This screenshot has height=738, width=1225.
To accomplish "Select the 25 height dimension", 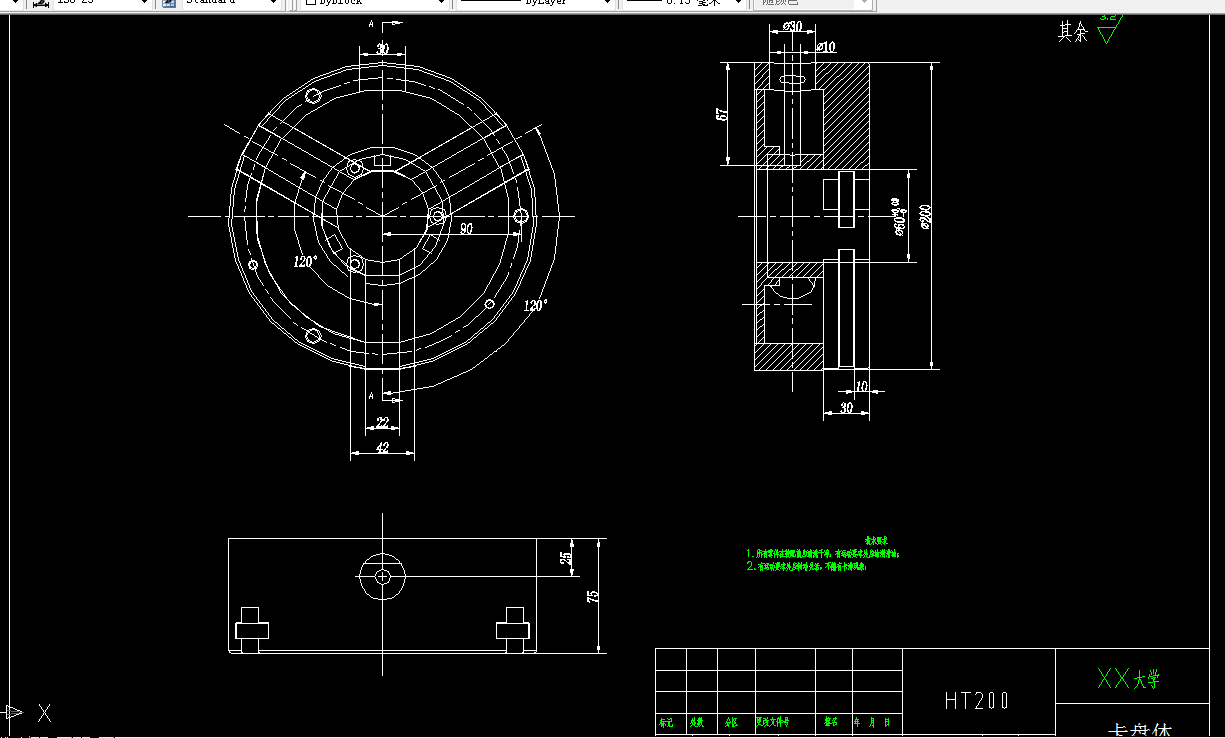I will point(566,557).
